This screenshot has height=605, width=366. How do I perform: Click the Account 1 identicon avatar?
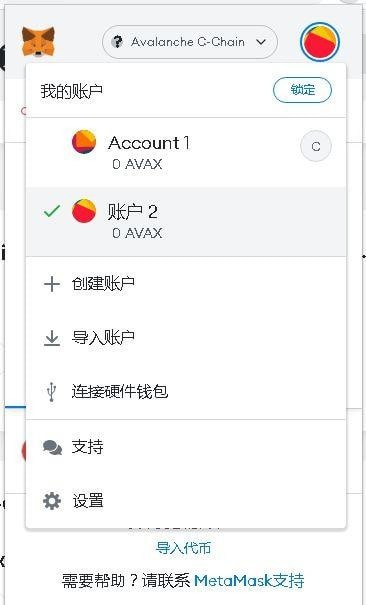click(84, 142)
